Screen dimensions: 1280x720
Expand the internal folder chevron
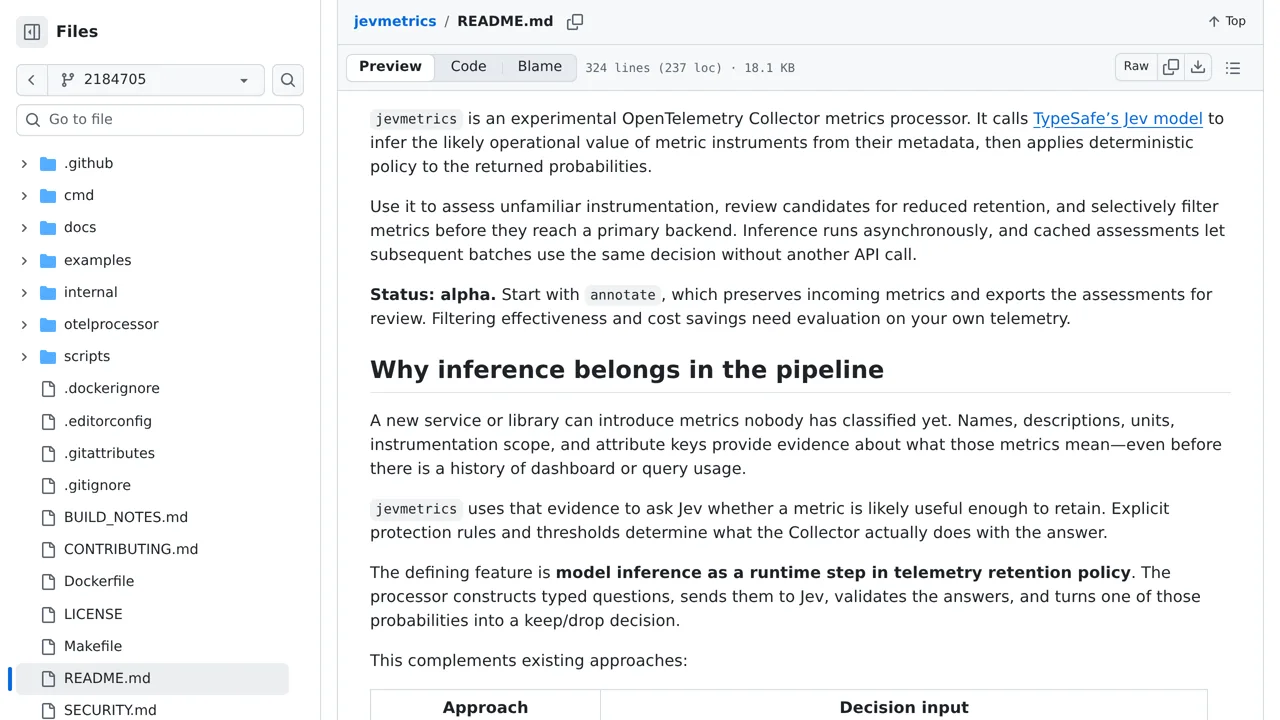coord(24,292)
